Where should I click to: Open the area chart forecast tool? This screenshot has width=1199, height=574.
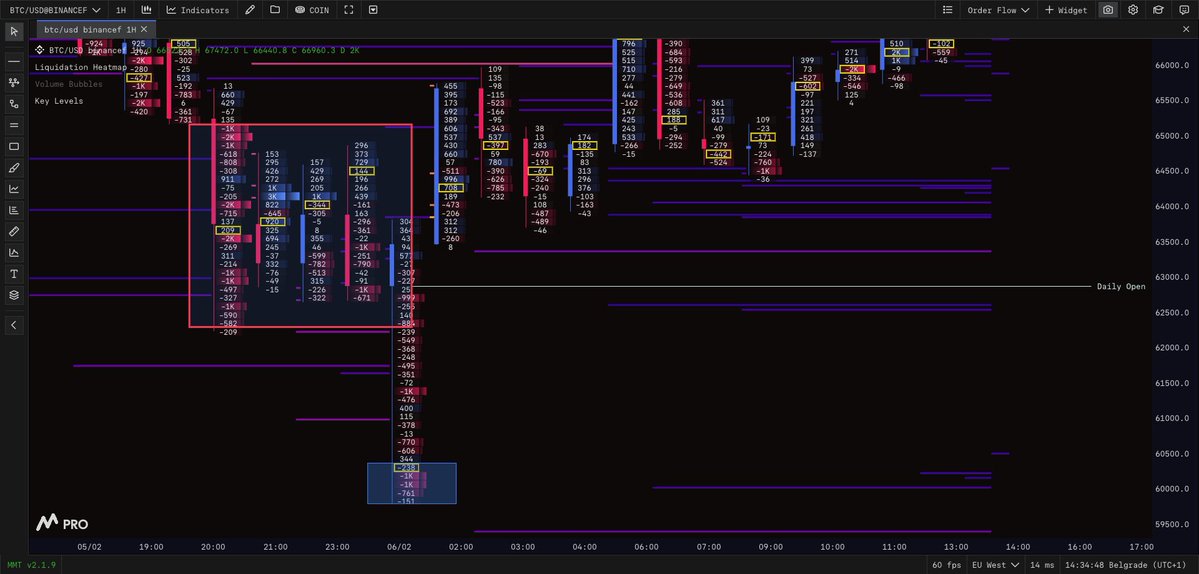14,252
